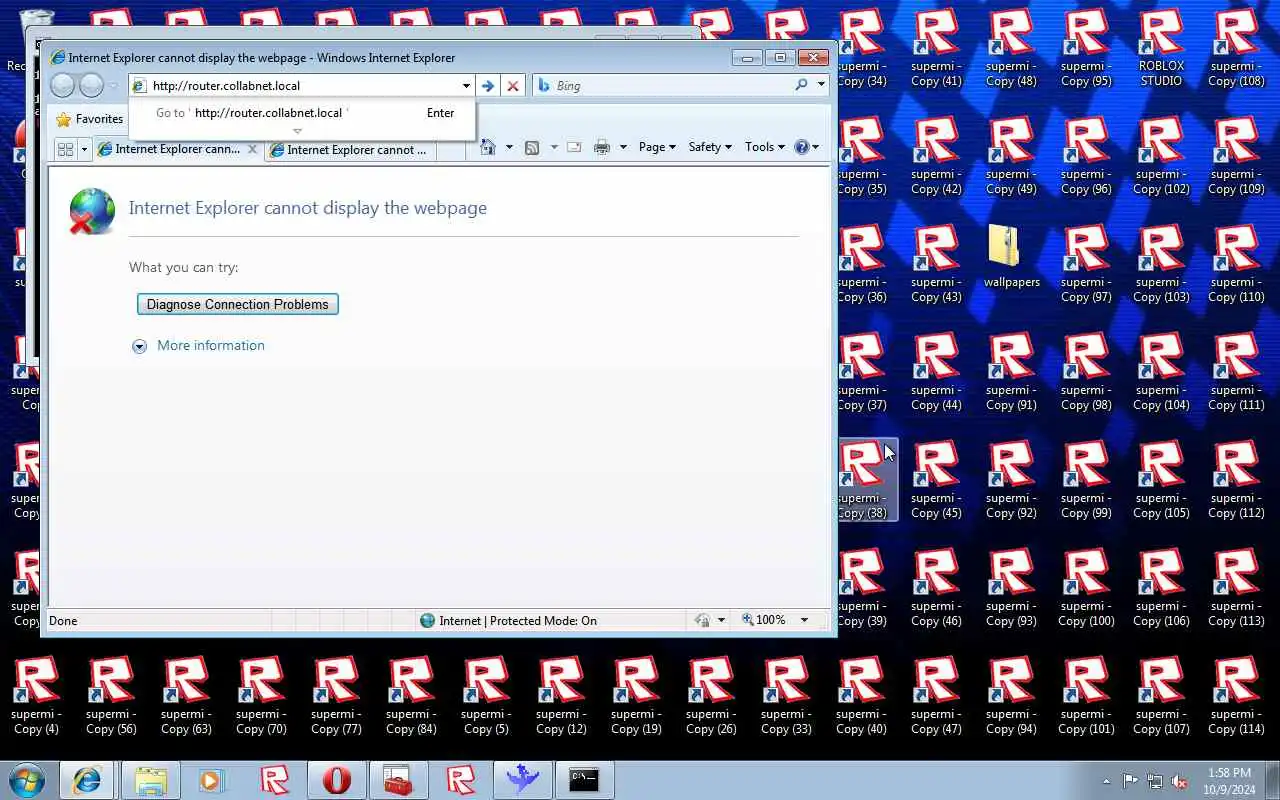Expand autocomplete suggestions chevron in dropdown
The image size is (1280, 800).
click(x=297, y=131)
